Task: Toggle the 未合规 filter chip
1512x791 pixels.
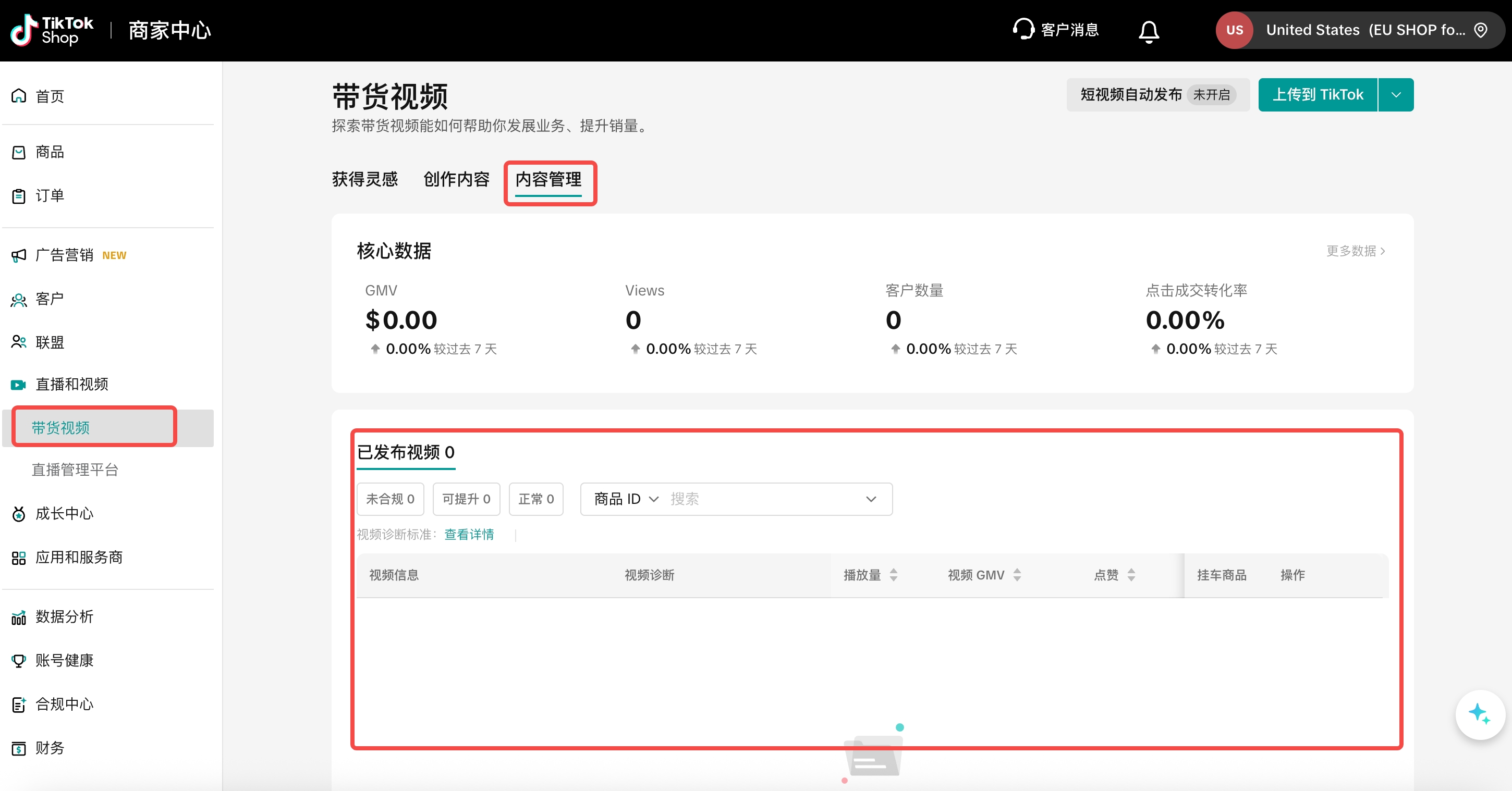Action: click(390, 499)
